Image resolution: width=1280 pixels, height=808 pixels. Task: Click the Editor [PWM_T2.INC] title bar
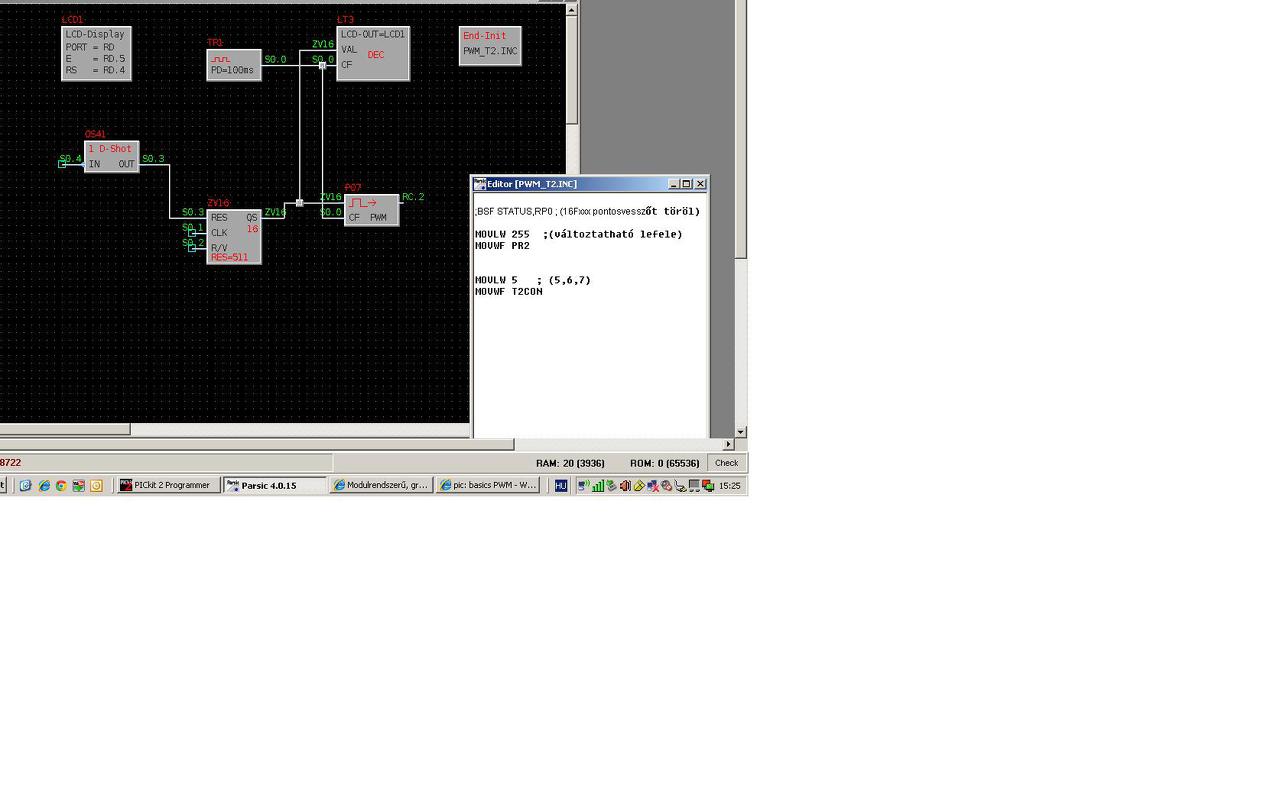590,184
